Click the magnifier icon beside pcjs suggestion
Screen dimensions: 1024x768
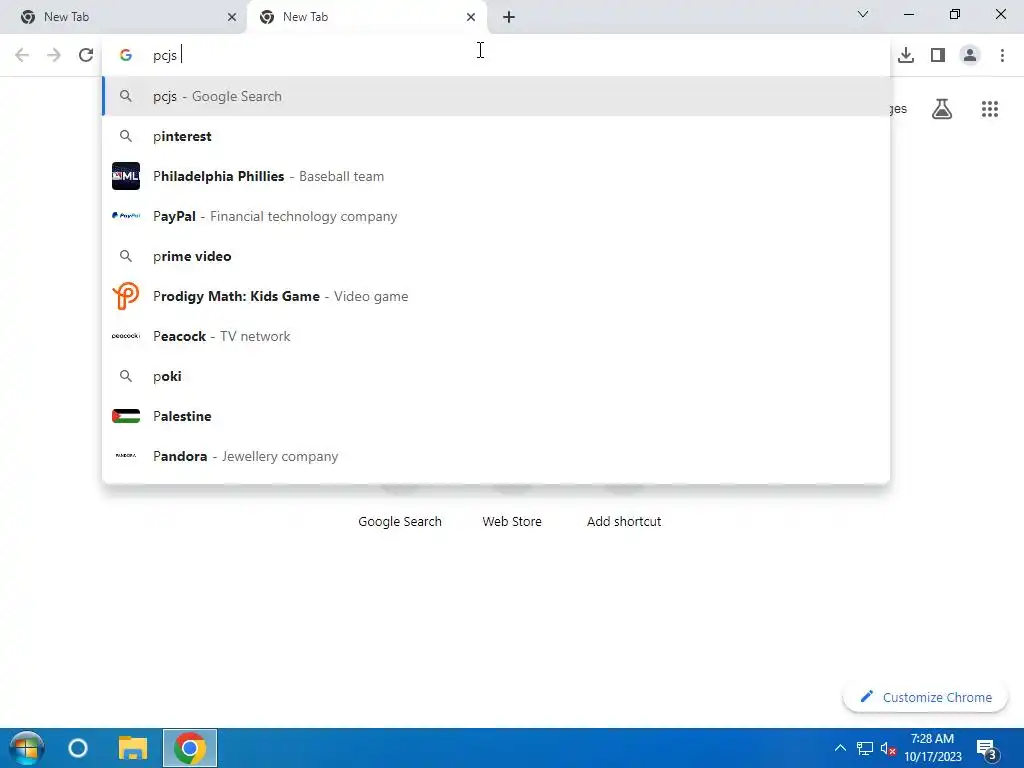click(x=126, y=97)
